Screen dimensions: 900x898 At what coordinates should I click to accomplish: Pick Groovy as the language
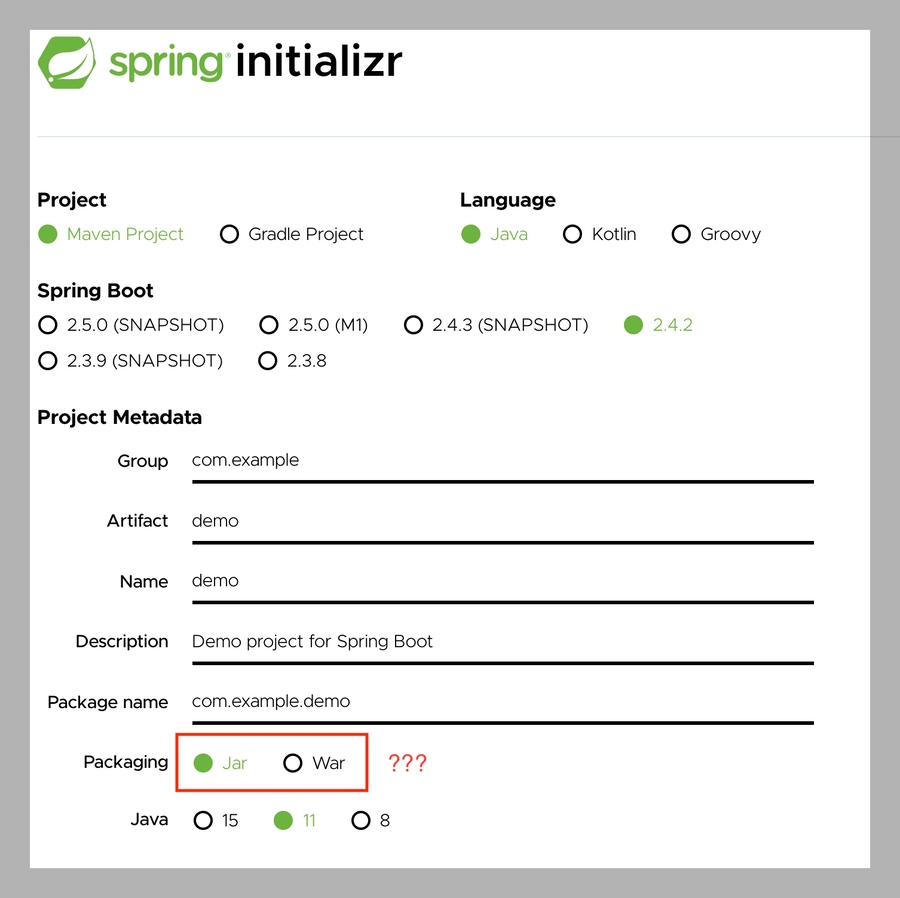(x=682, y=235)
